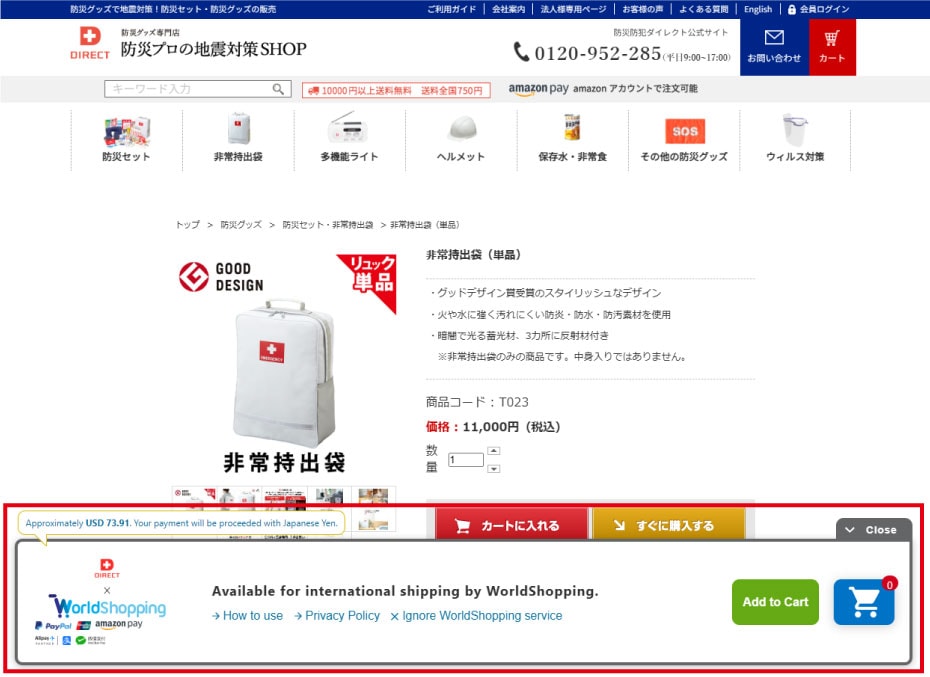Click the search magnifier icon
The image size is (930, 677).
tap(279, 89)
